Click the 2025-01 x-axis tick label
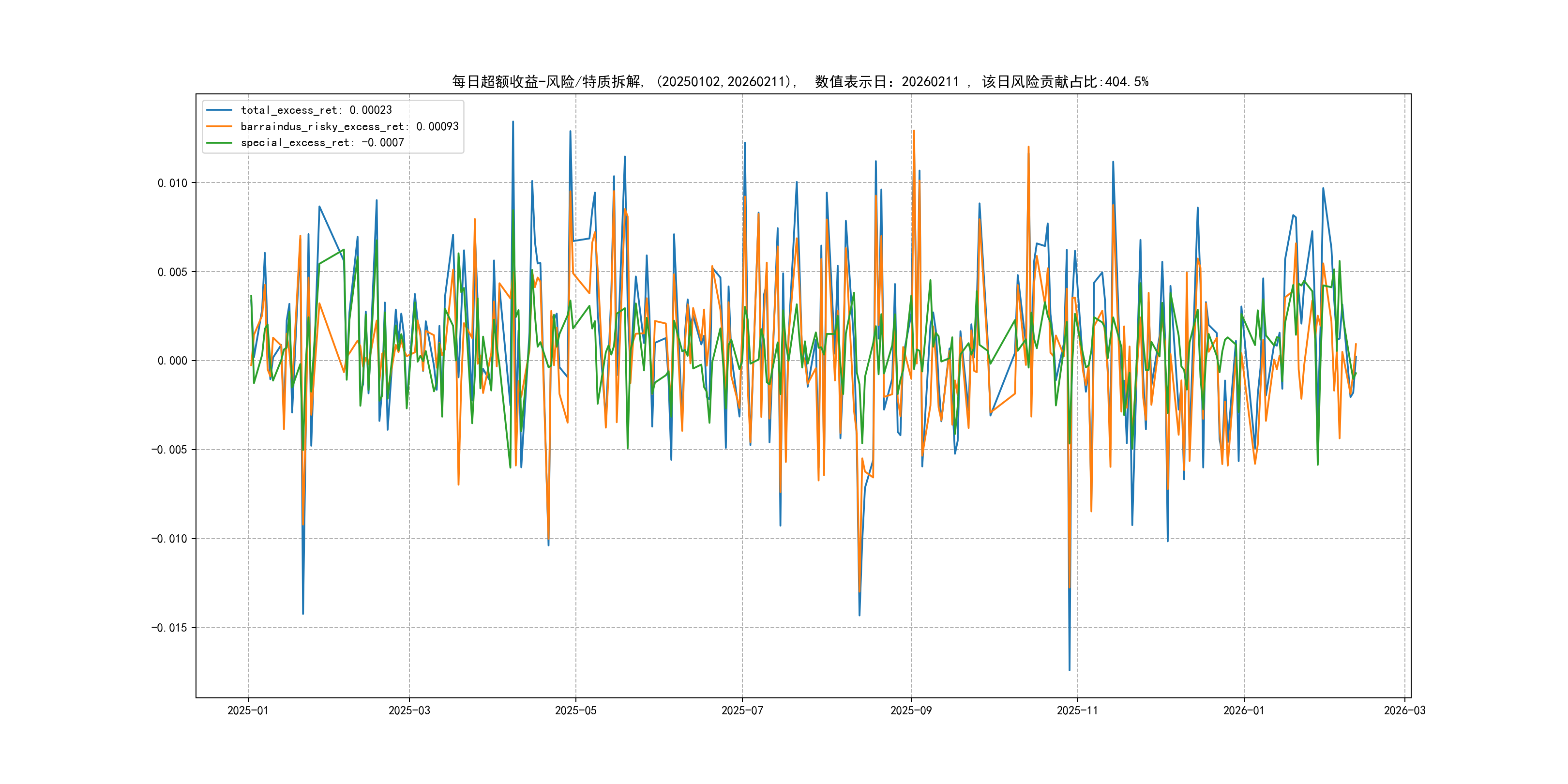Screen dimensions: 1568x784 point(248,710)
